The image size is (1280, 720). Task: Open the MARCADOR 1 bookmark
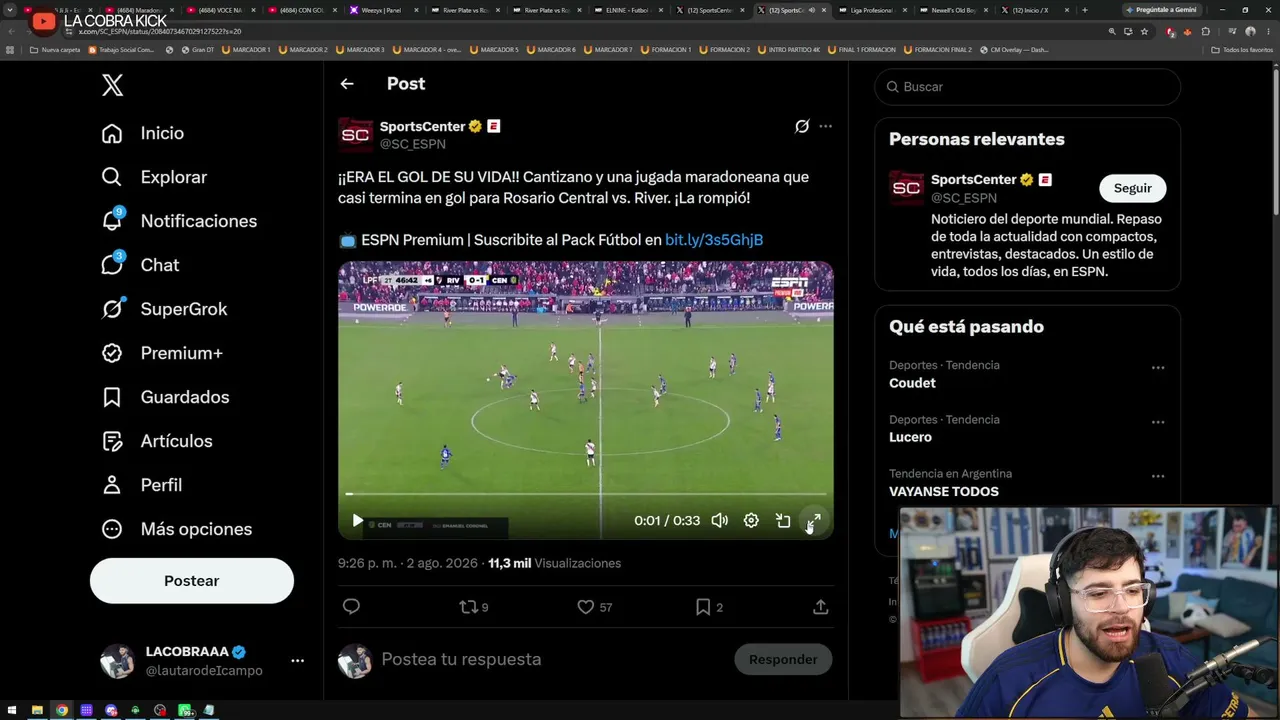click(x=246, y=49)
